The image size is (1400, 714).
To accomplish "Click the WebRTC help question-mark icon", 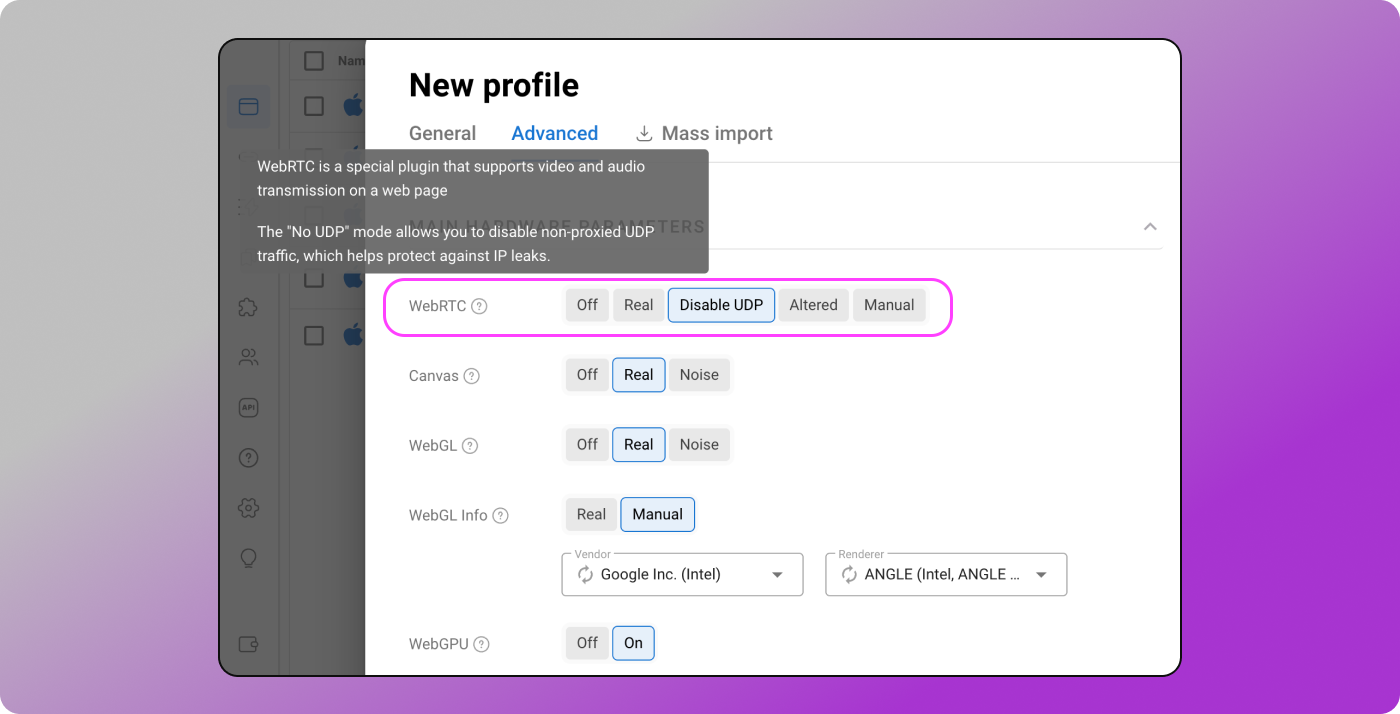I will pyautogui.click(x=481, y=306).
